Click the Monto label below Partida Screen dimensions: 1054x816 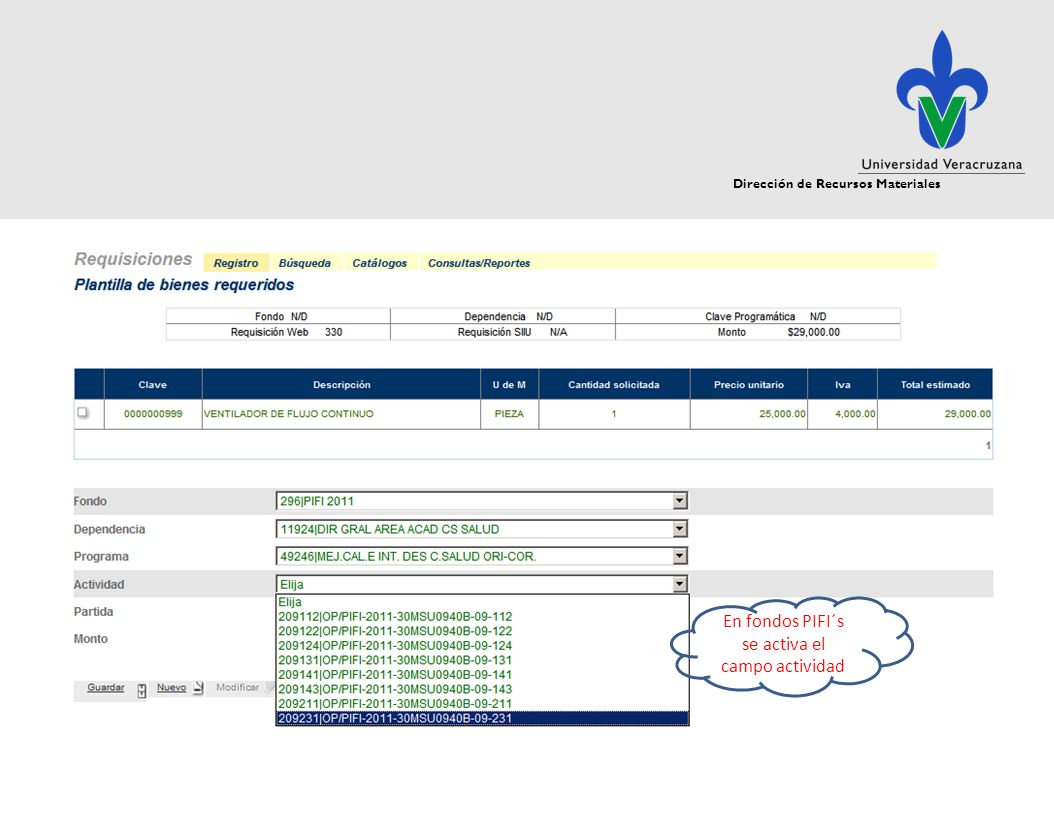tap(91, 639)
